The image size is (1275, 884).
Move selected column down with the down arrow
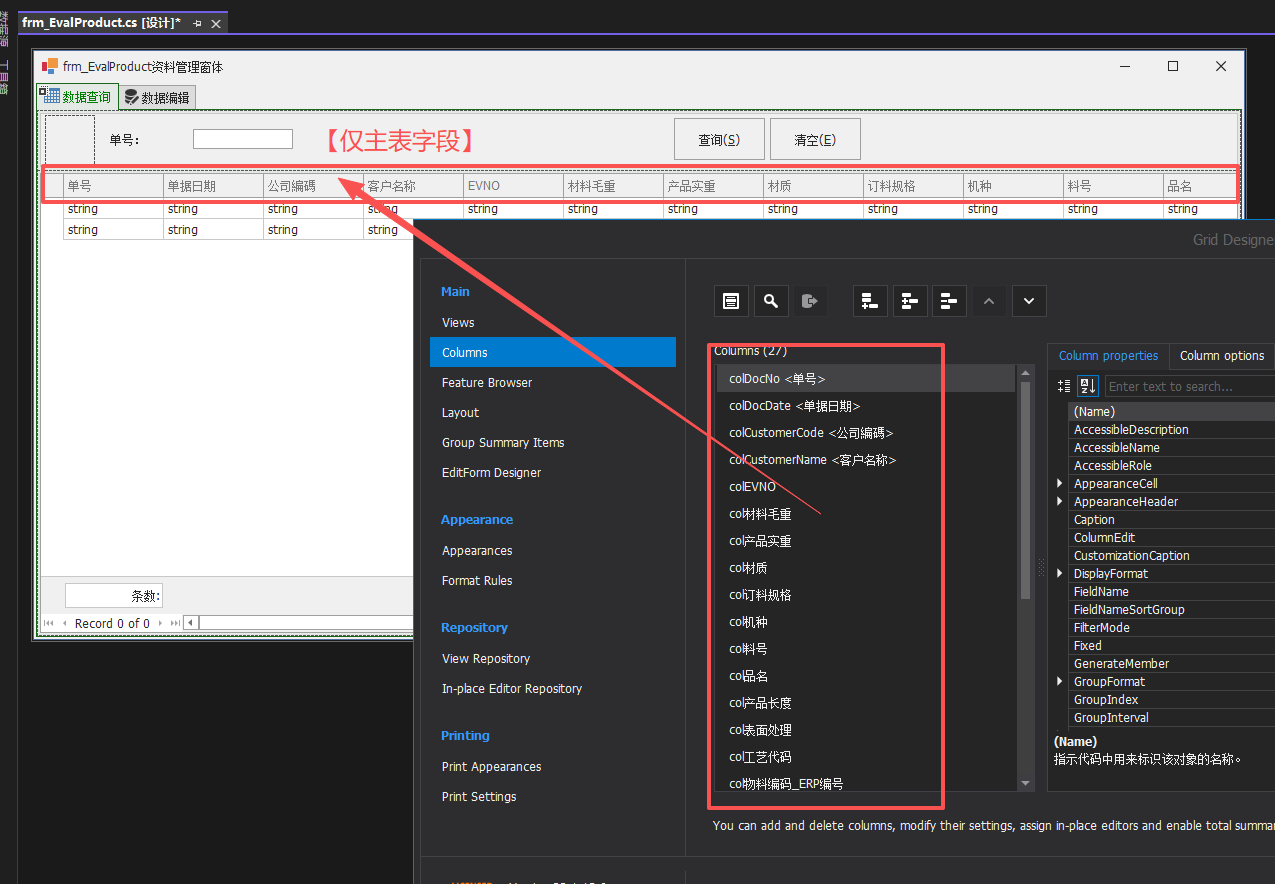click(1029, 300)
